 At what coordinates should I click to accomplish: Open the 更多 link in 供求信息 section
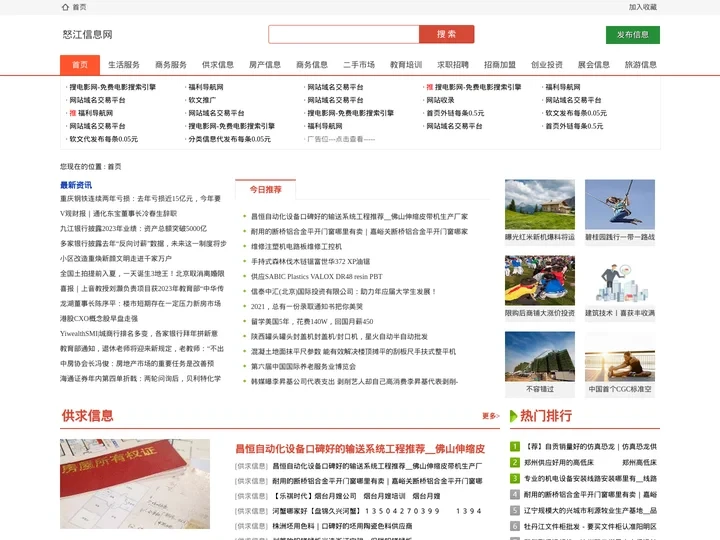tap(490, 416)
